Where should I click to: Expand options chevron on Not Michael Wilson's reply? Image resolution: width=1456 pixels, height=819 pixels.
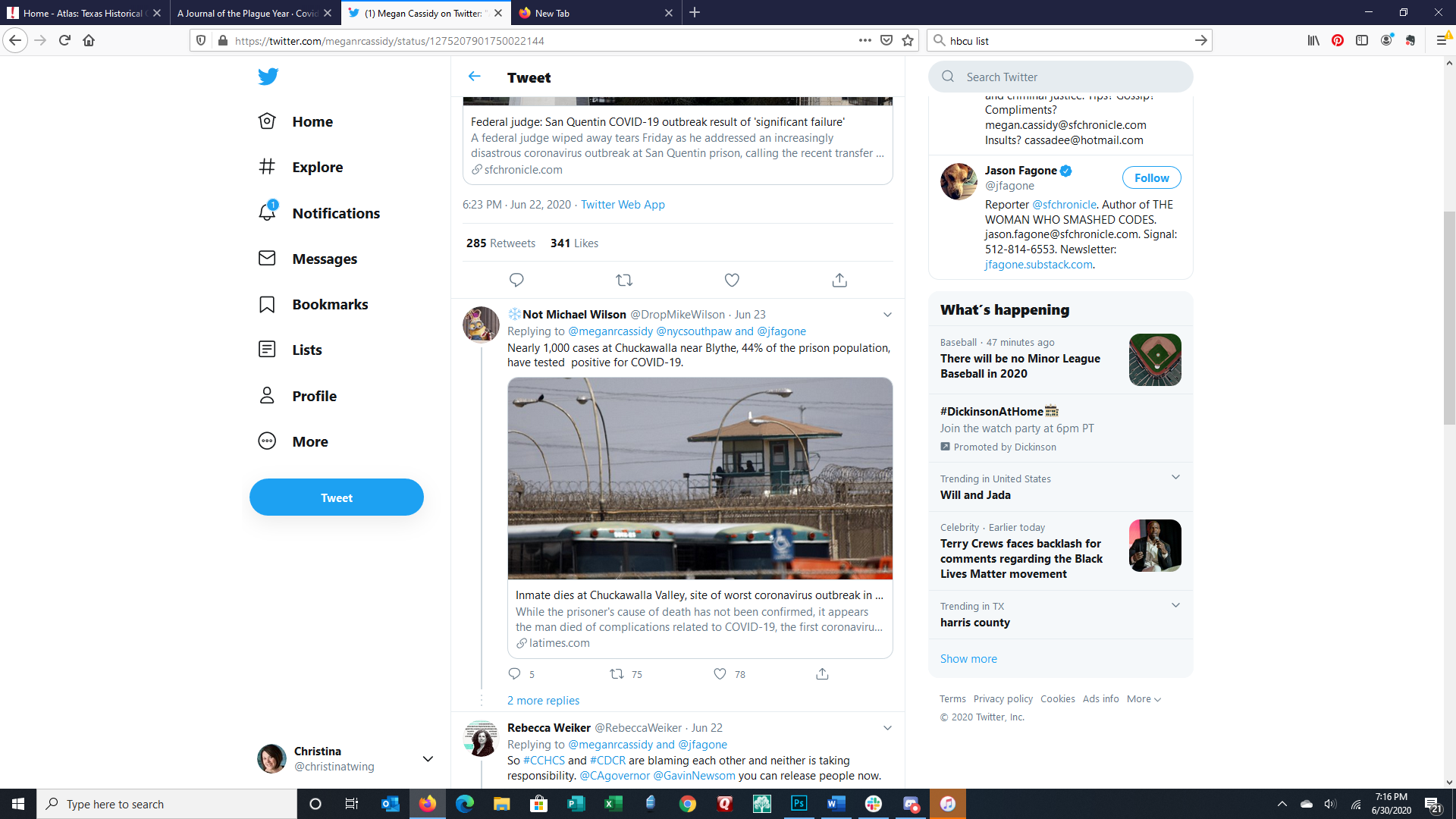point(887,314)
